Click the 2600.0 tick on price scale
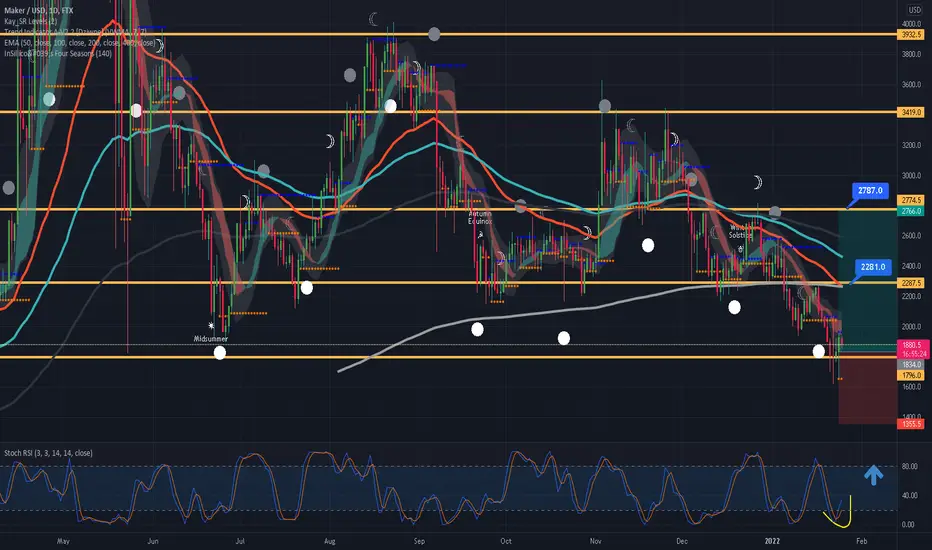Image resolution: width=932 pixels, height=550 pixels. (x=911, y=236)
